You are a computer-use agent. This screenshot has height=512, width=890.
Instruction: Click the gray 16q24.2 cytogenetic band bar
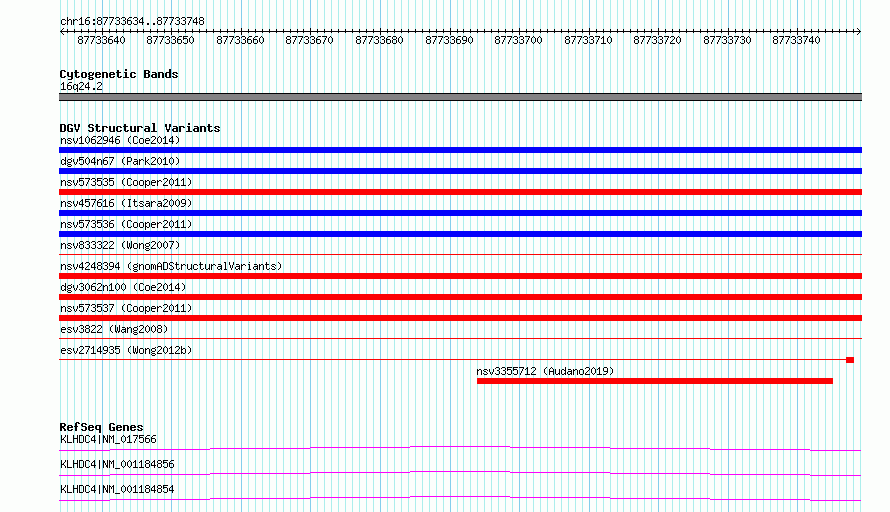460,97
